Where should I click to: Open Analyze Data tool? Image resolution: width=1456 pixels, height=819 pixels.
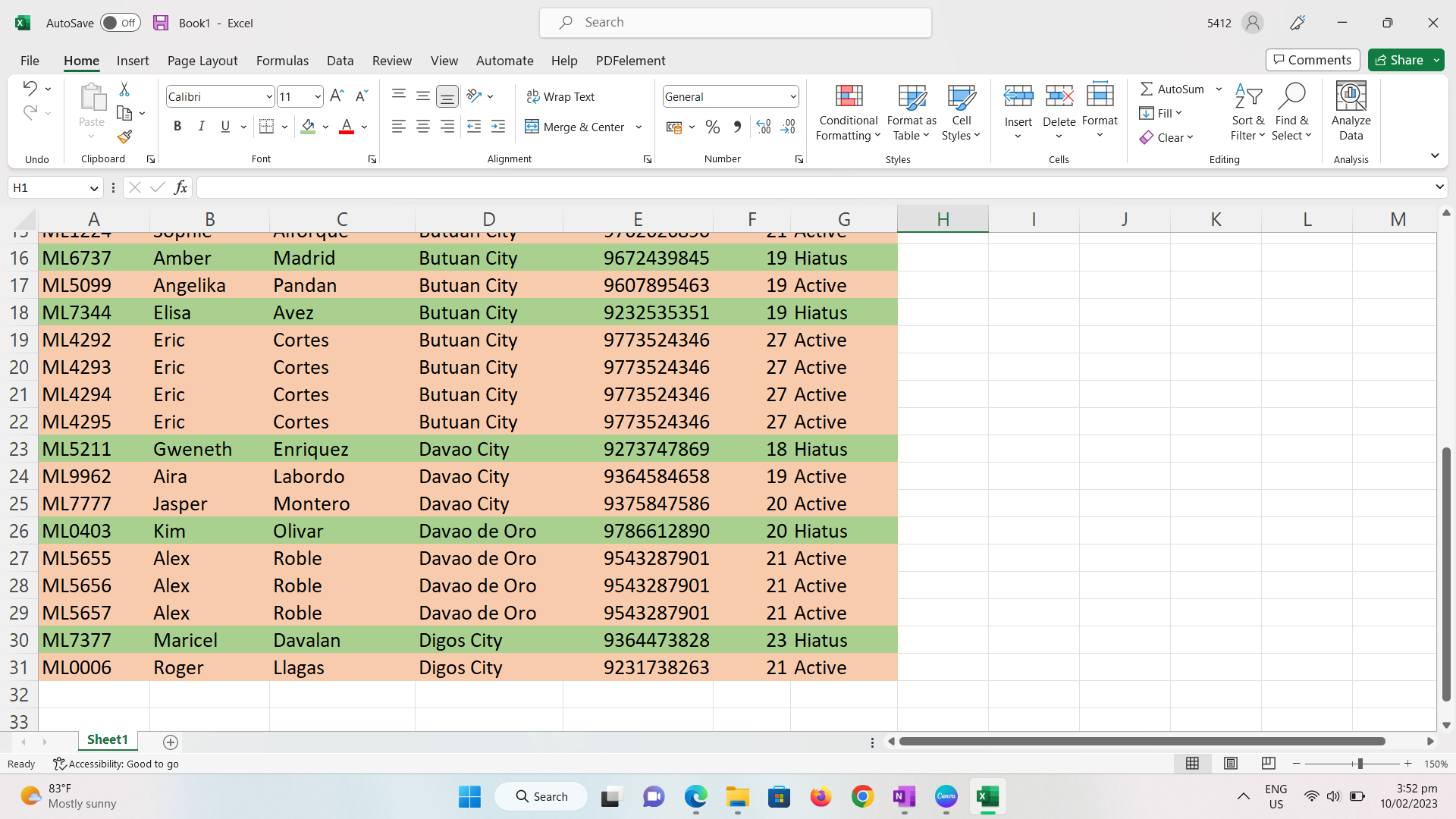pyautogui.click(x=1351, y=111)
